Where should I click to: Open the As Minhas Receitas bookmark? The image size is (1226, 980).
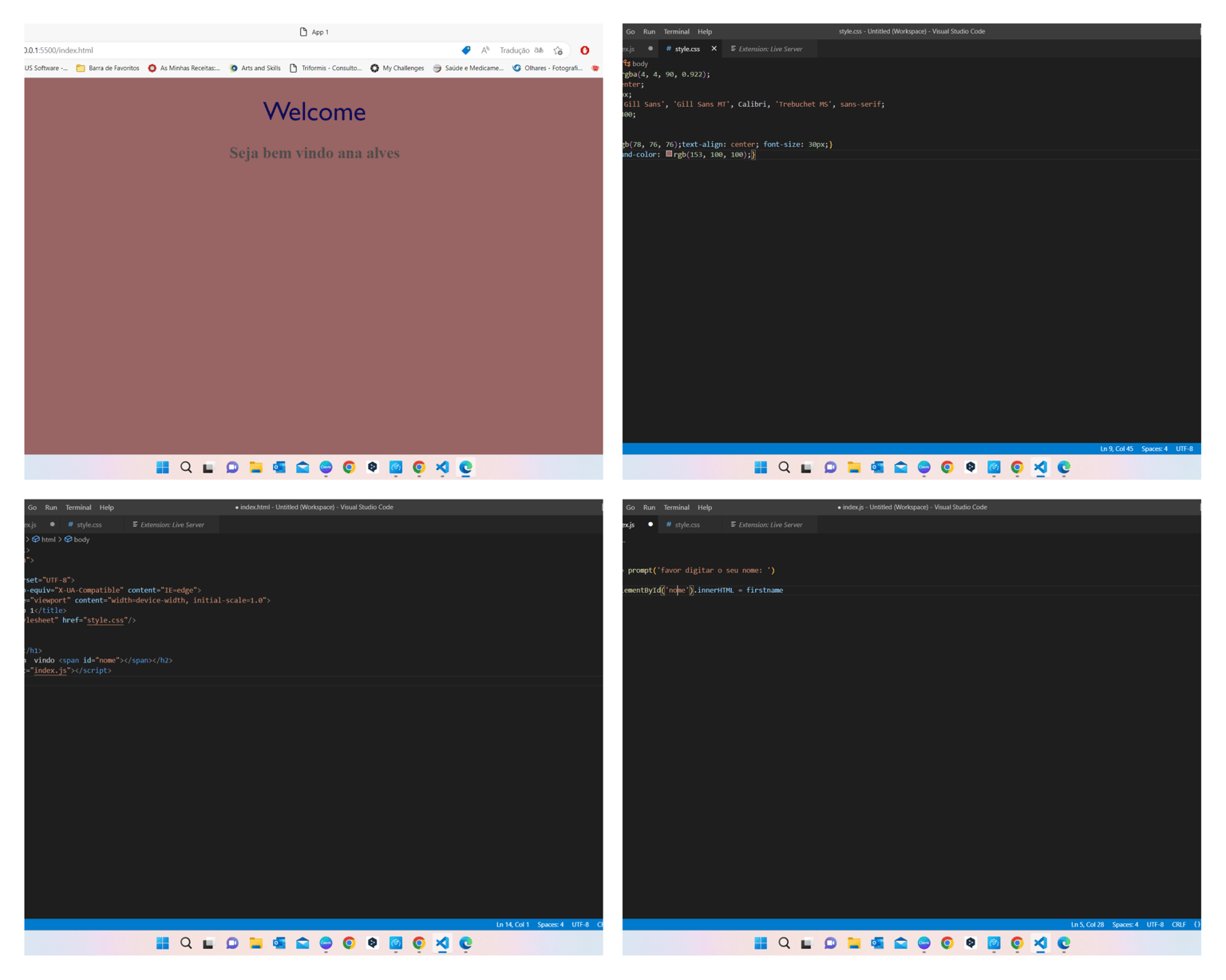point(184,68)
